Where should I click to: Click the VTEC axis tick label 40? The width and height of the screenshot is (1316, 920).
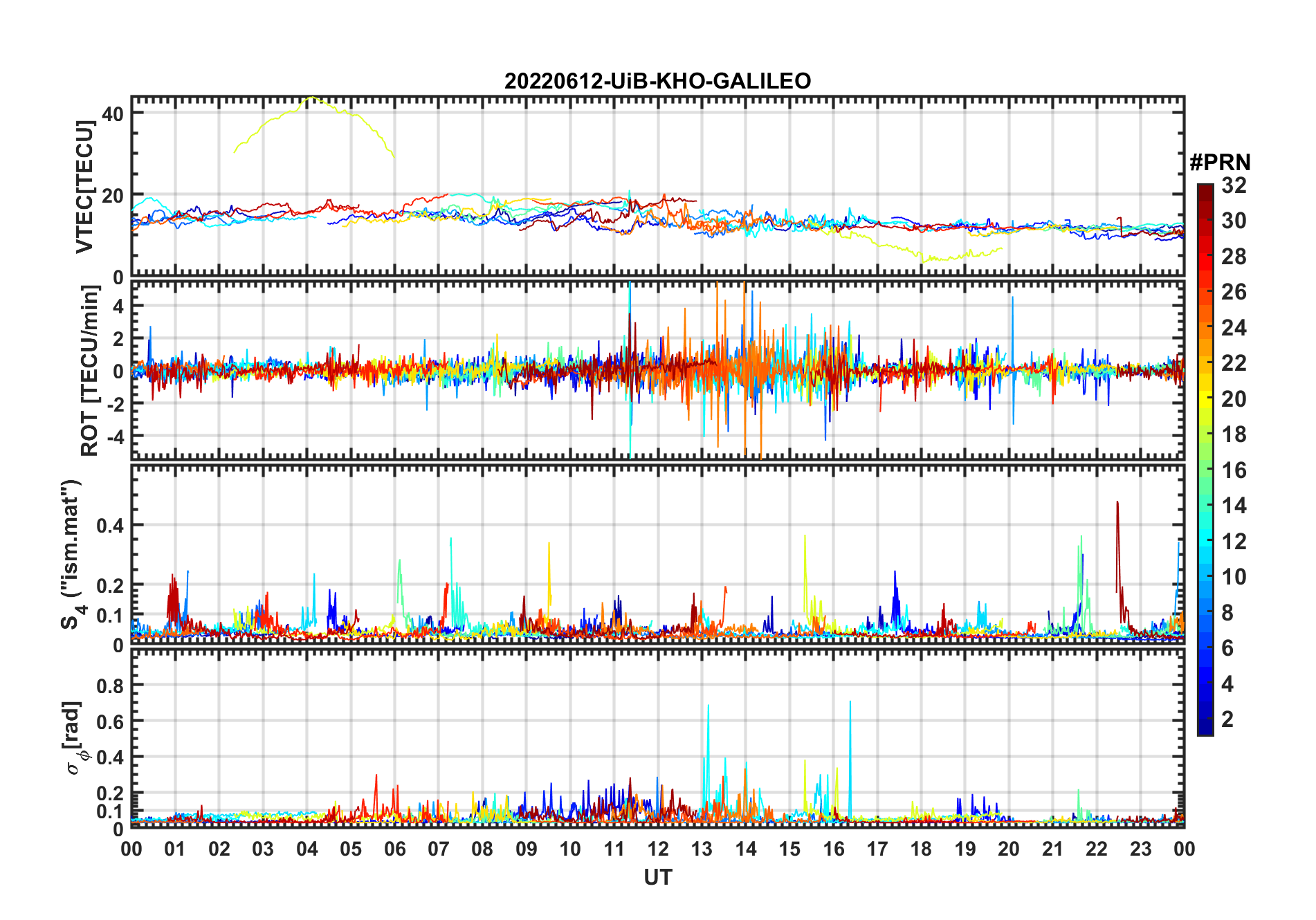tap(112, 114)
